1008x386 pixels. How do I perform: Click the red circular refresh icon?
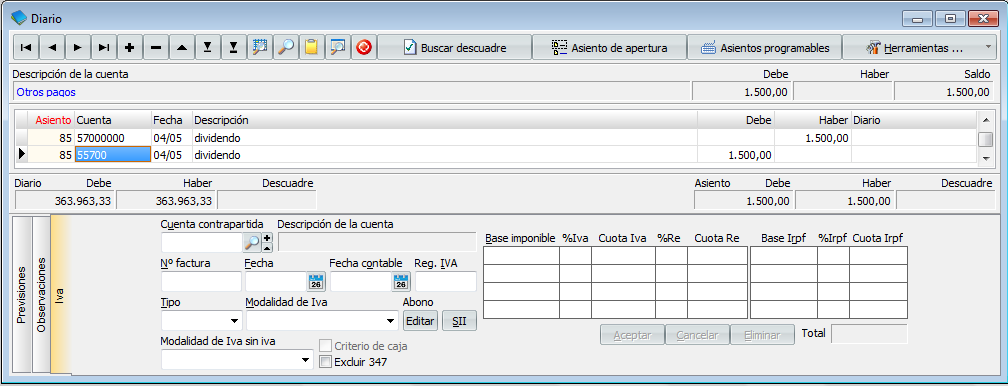364,48
